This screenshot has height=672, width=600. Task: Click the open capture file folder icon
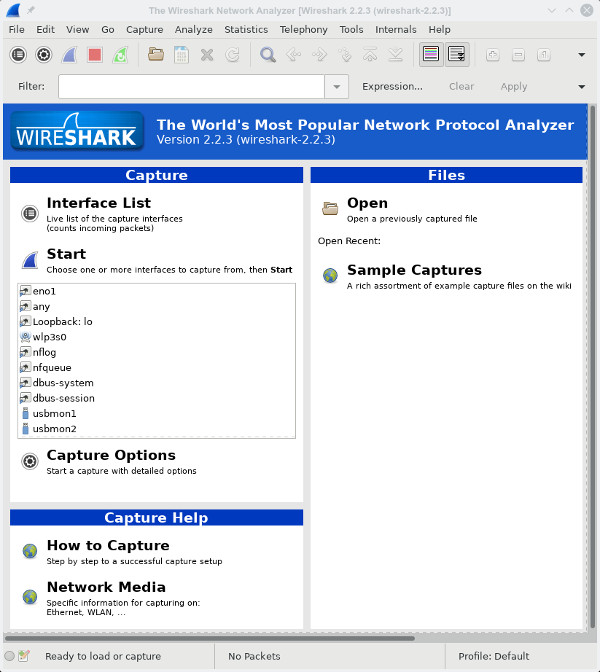156,55
